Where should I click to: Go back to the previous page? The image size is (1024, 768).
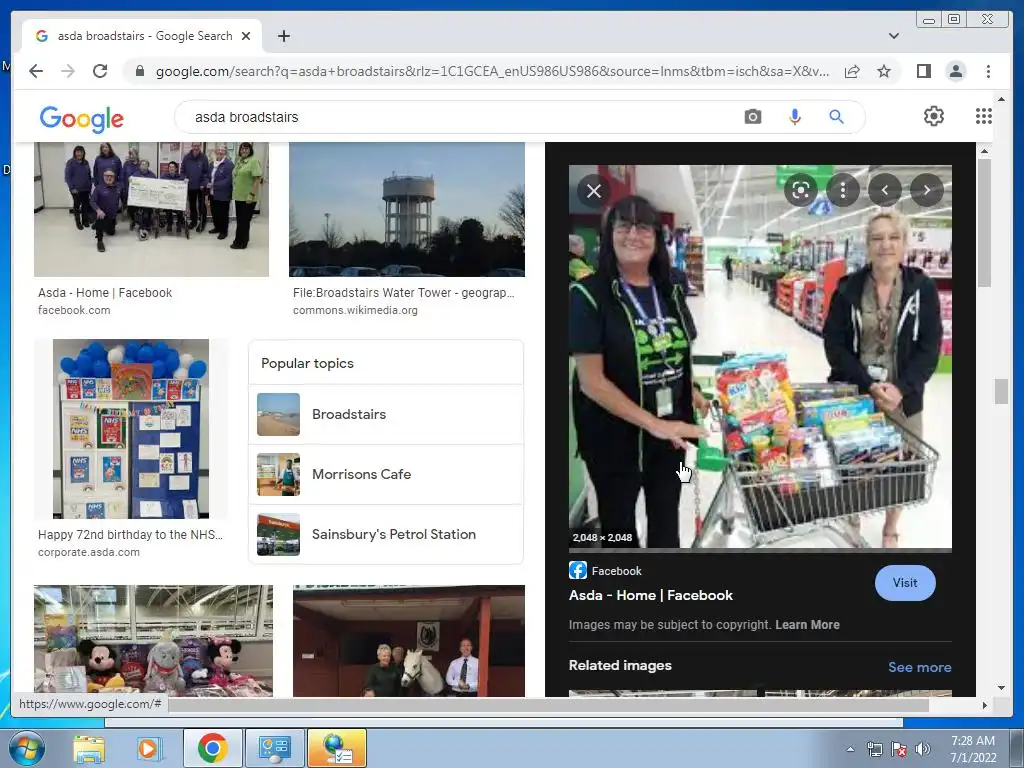click(x=36, y=71)
